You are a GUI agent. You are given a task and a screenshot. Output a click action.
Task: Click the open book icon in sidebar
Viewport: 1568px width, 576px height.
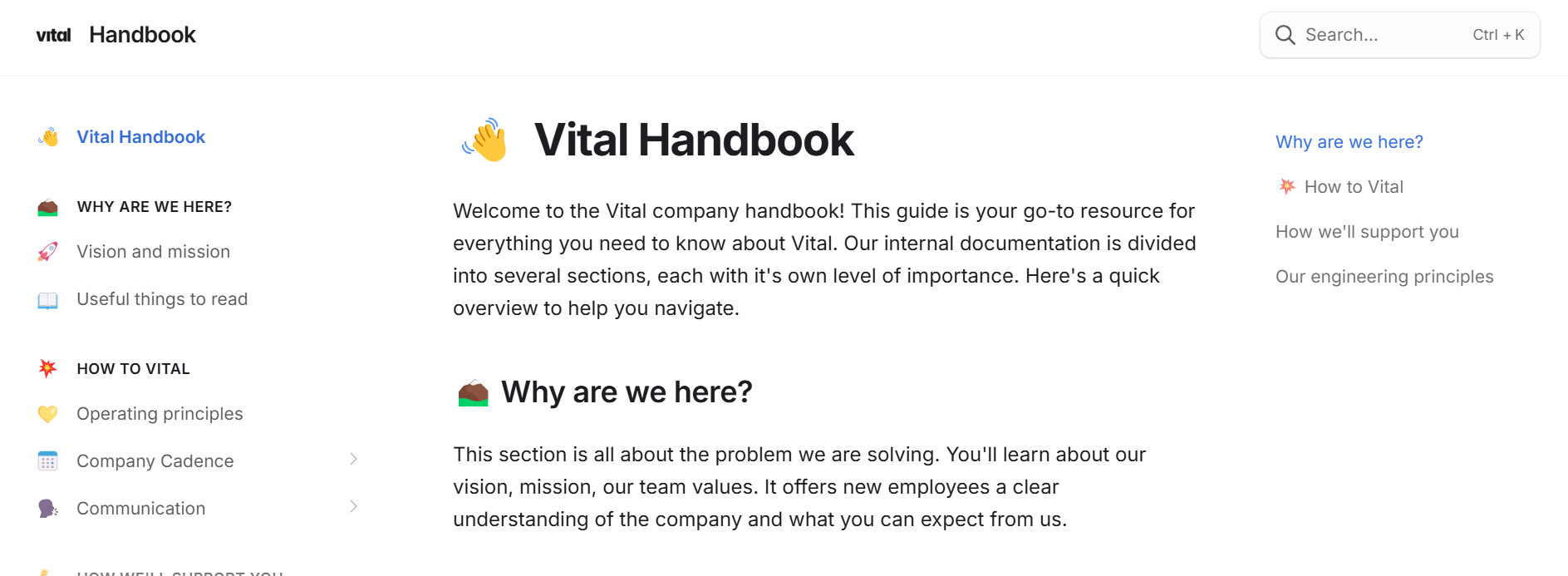click(48, 300)
